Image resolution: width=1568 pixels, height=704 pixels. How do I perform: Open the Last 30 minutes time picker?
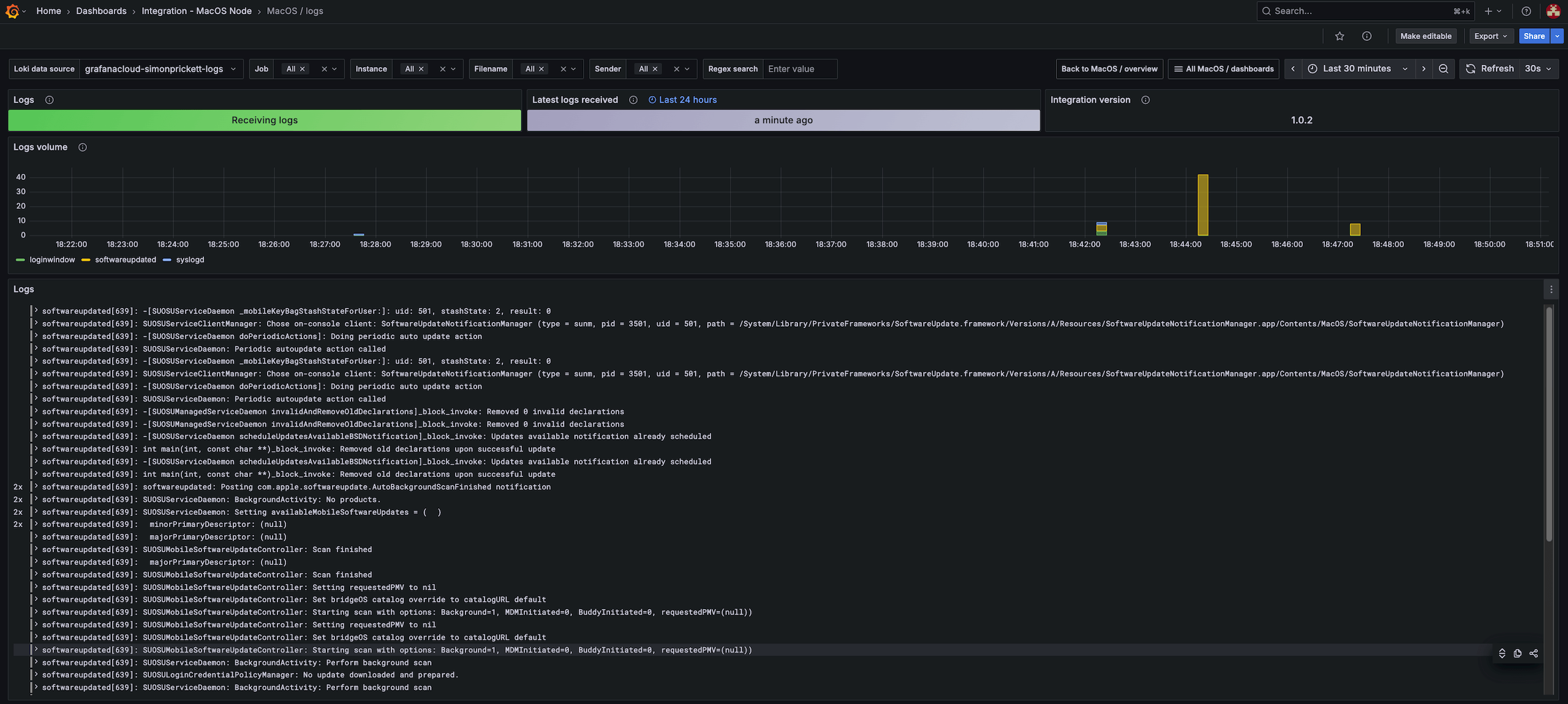click(x=1355, y=69)
